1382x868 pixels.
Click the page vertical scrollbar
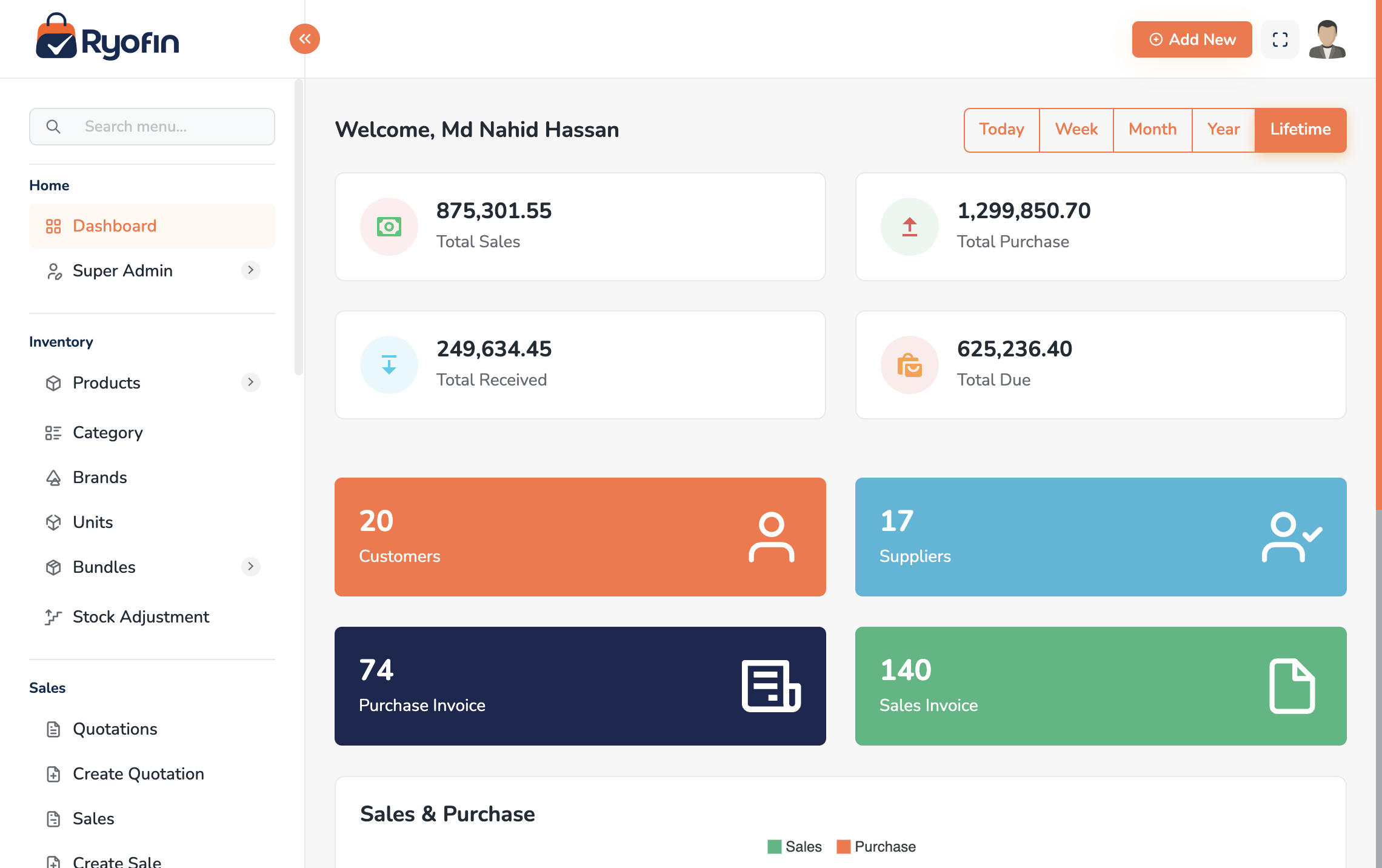point(1378,255)
